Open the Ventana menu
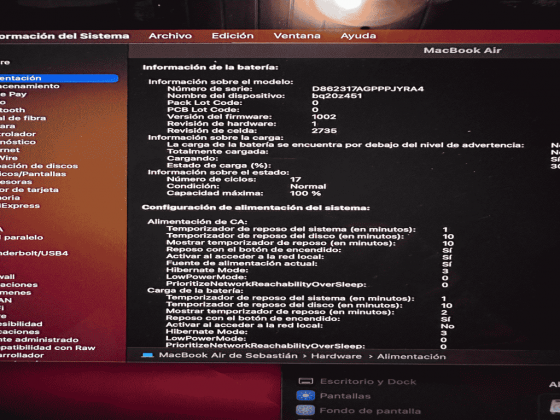This screenshot has width=560, height=420. 297,36
